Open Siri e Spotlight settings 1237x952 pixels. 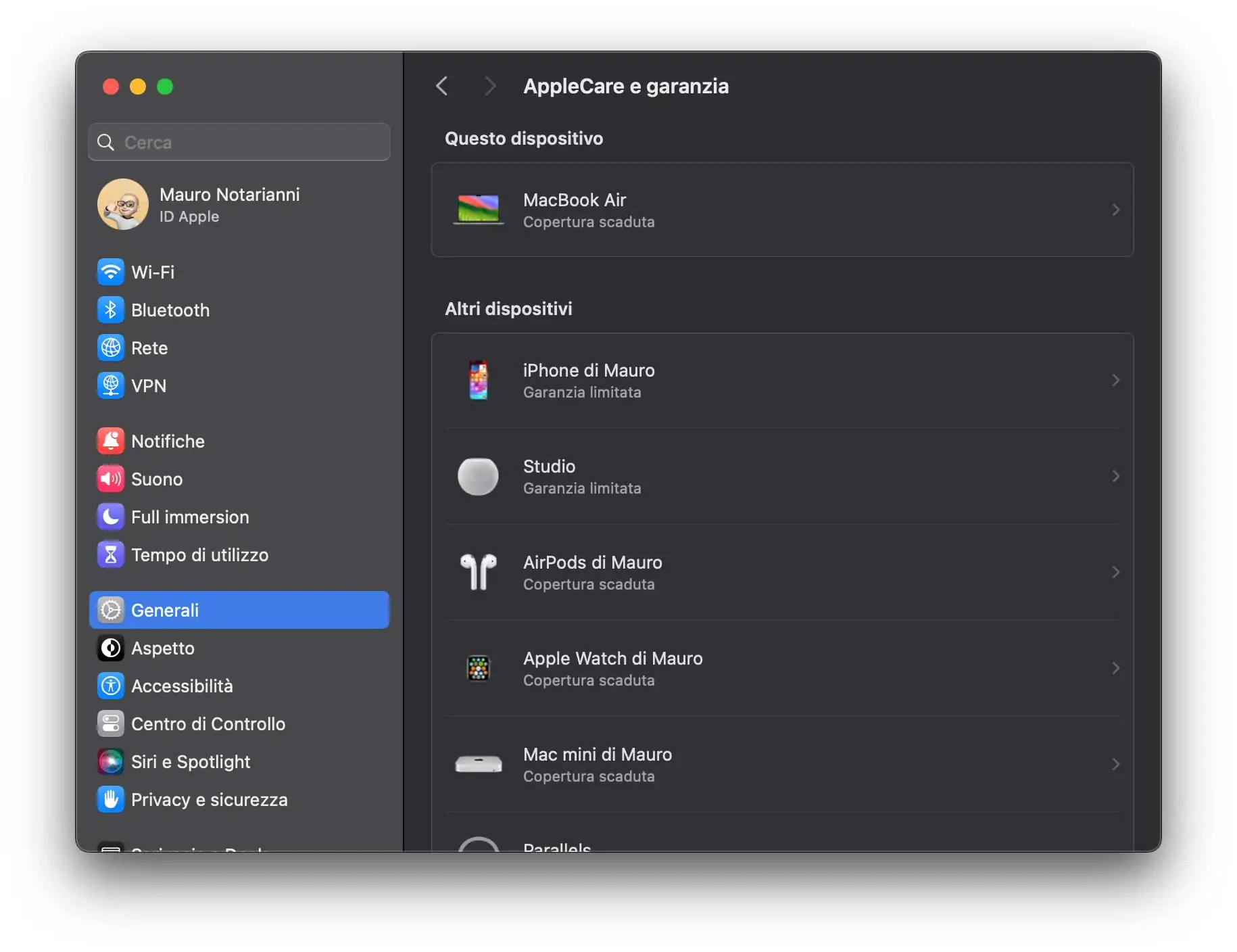point(191,761)
